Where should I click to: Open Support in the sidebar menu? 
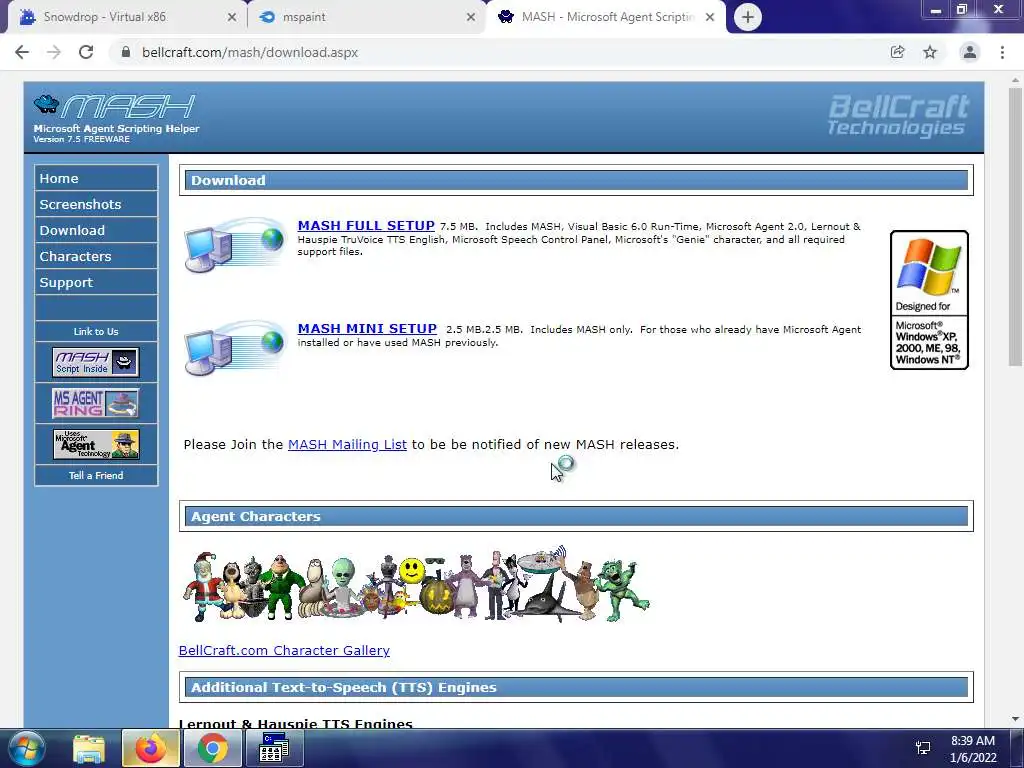click(x=96, y=283)
